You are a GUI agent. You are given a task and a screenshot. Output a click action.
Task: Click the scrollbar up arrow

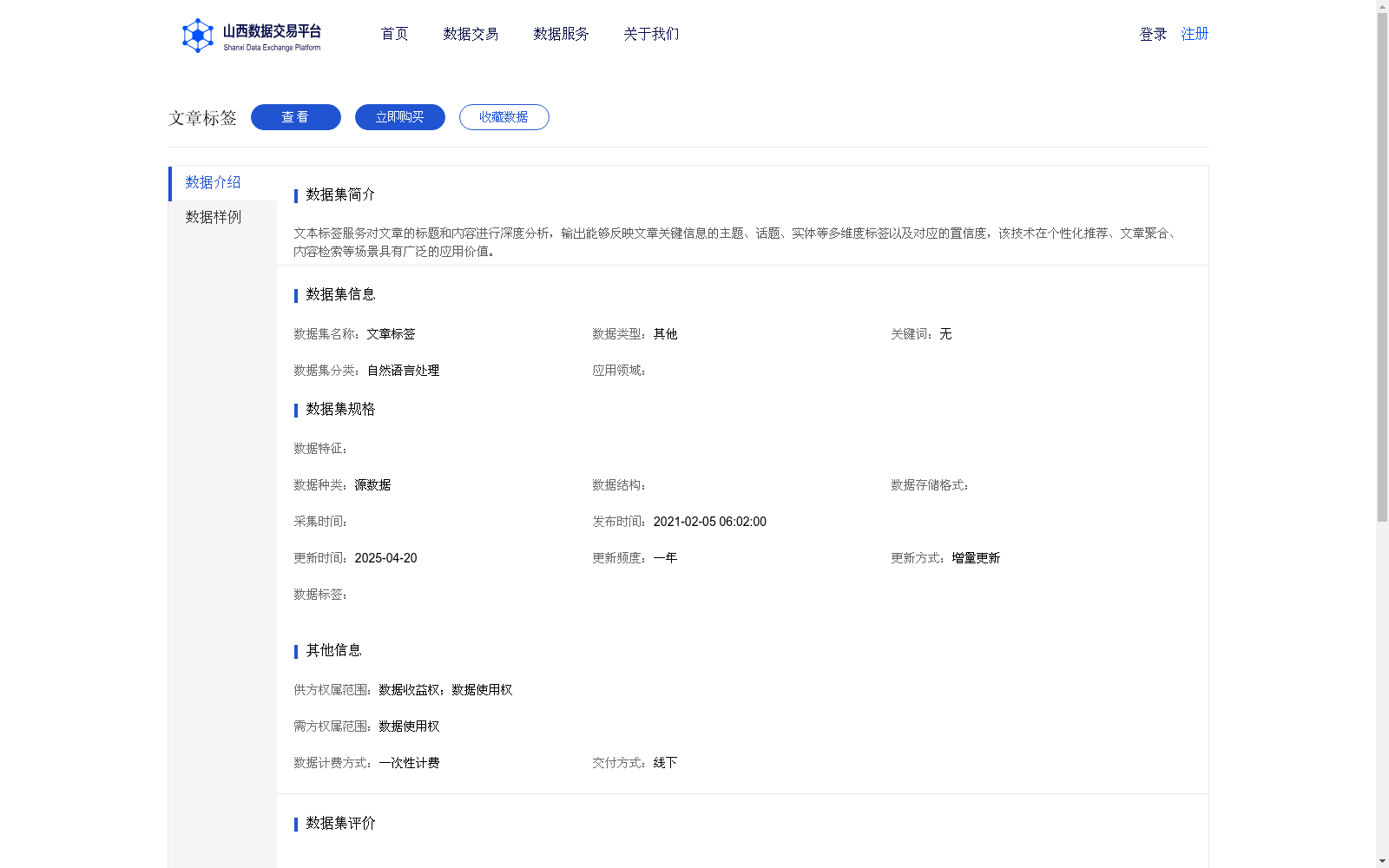1382,6
